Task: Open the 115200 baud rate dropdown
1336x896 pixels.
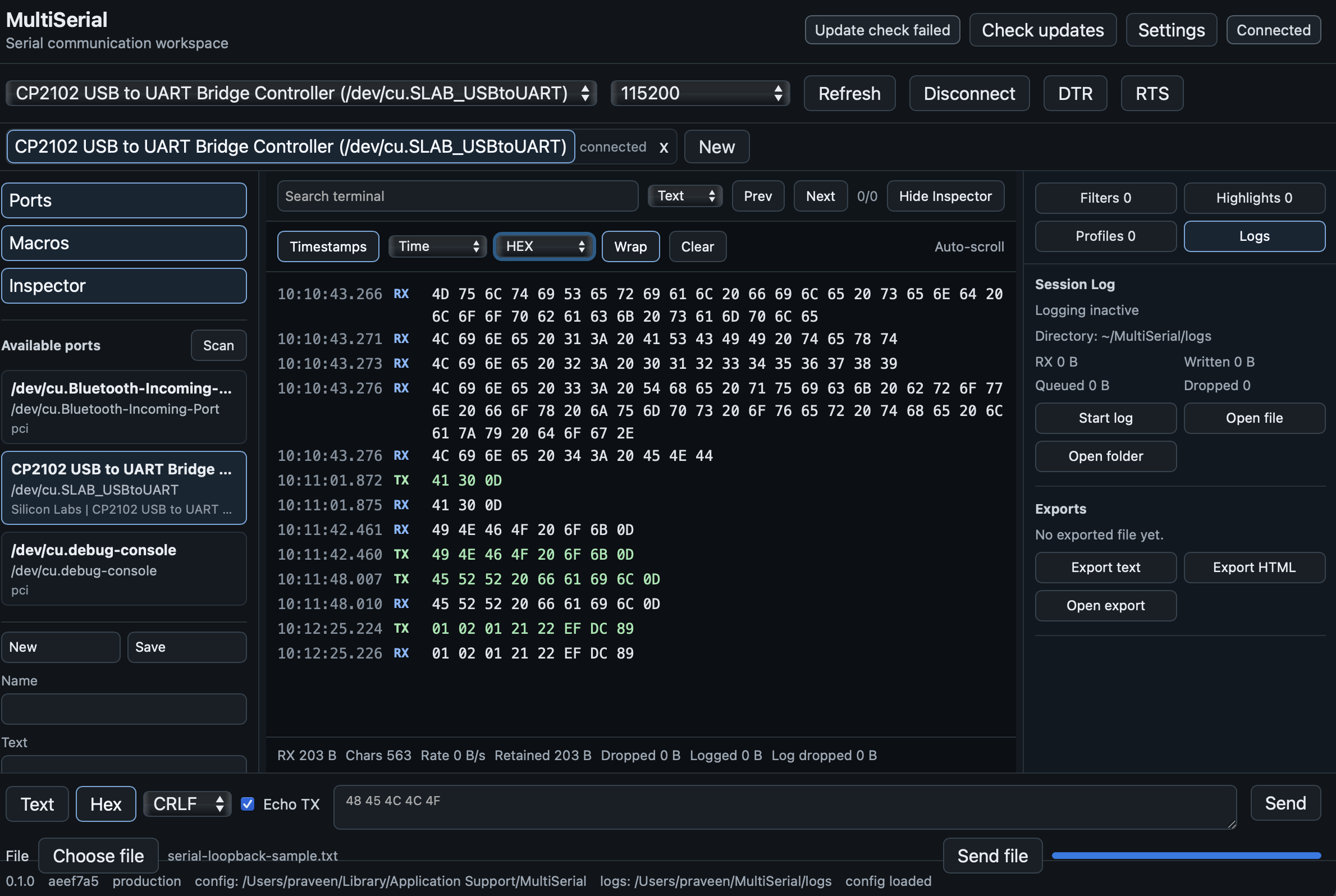Action: click(x=700, y=93)
